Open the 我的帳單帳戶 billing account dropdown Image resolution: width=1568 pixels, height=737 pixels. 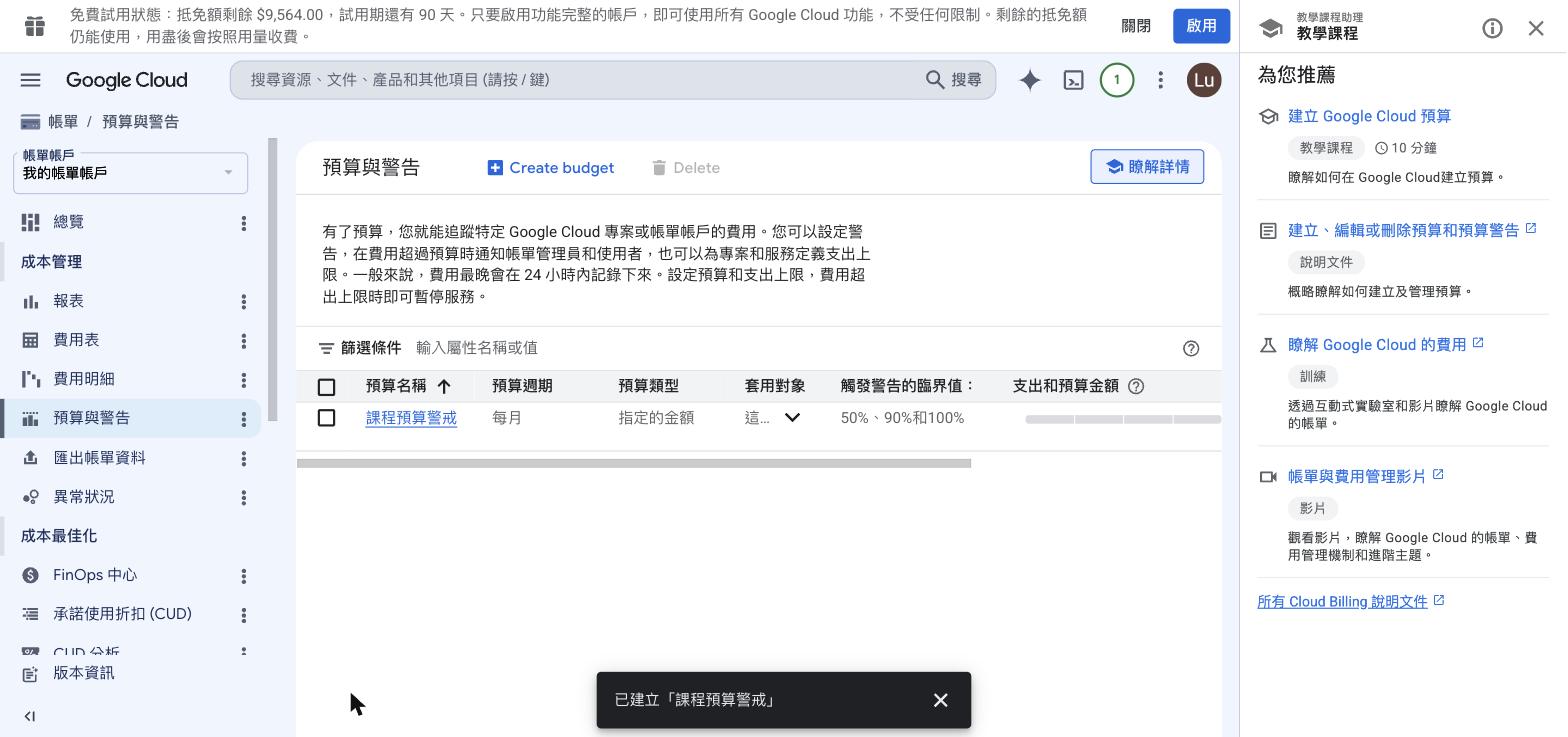pos(130,172)
